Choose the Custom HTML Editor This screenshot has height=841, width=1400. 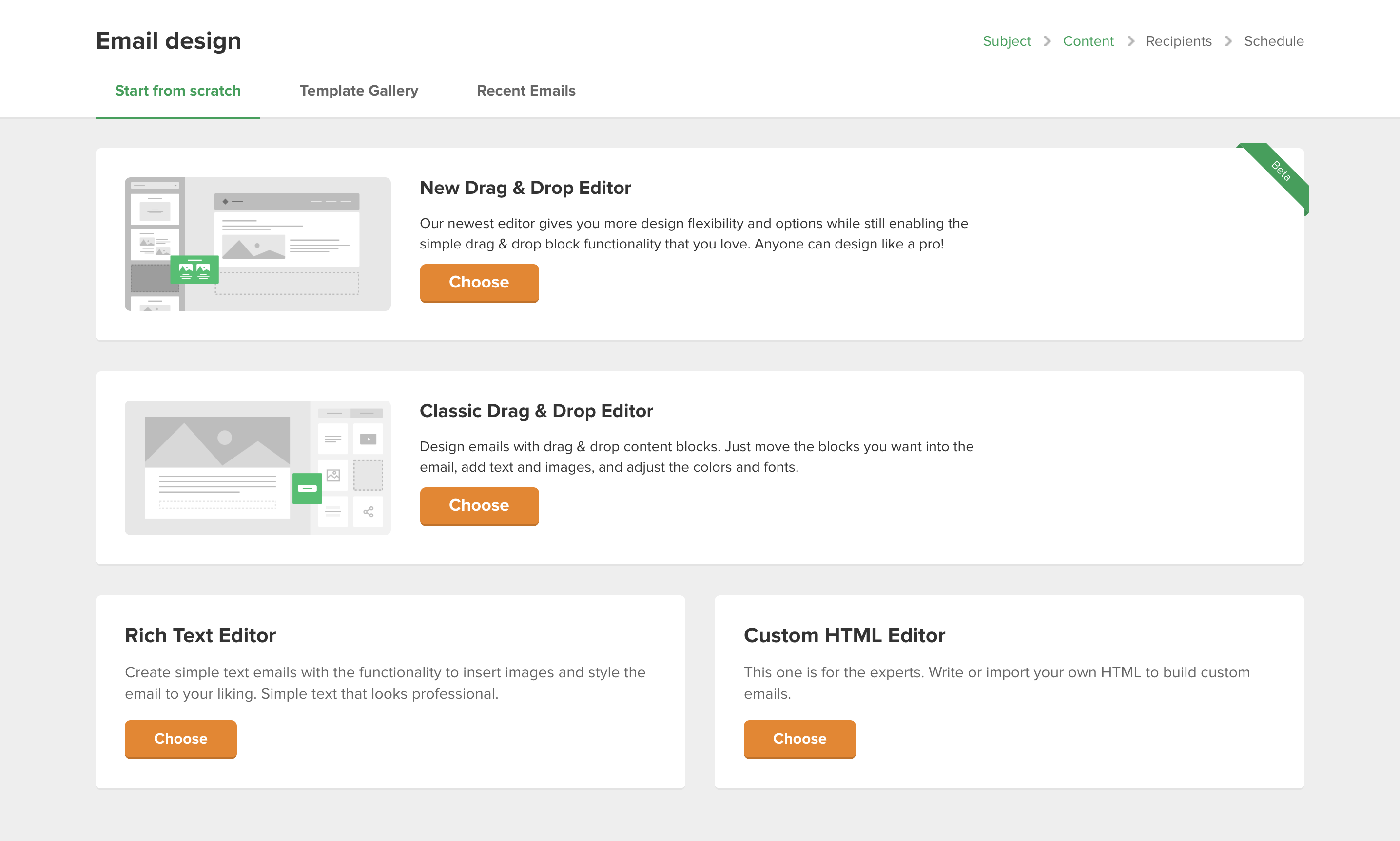(799, 739)
